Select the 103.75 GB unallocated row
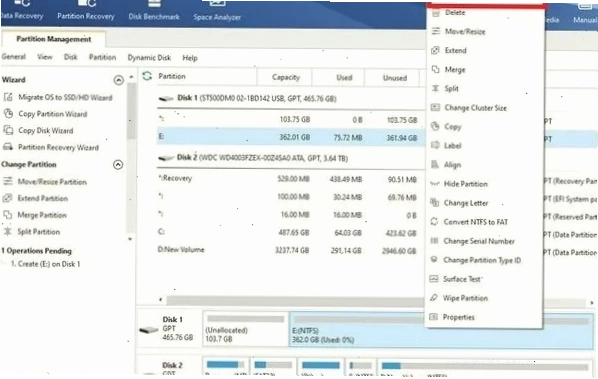 (x=291, y=119)
